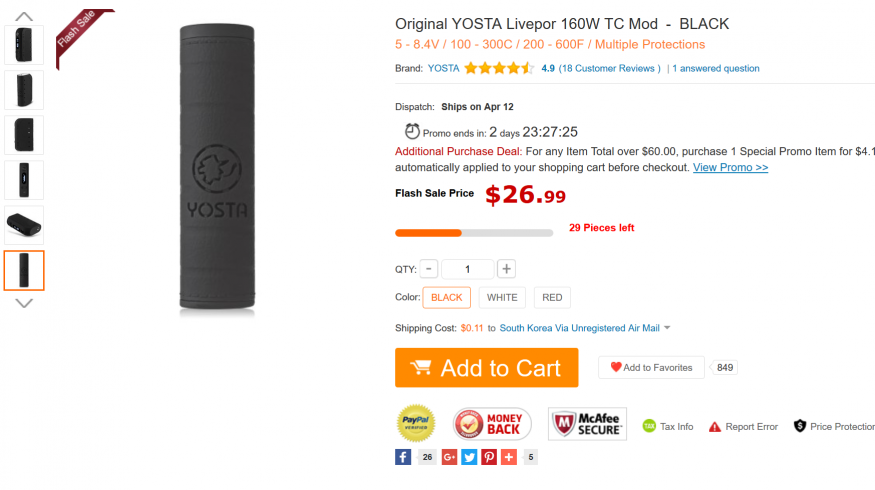Select the WHITE color option
Screen dimensions: 875x490
(x=502, y=297)
